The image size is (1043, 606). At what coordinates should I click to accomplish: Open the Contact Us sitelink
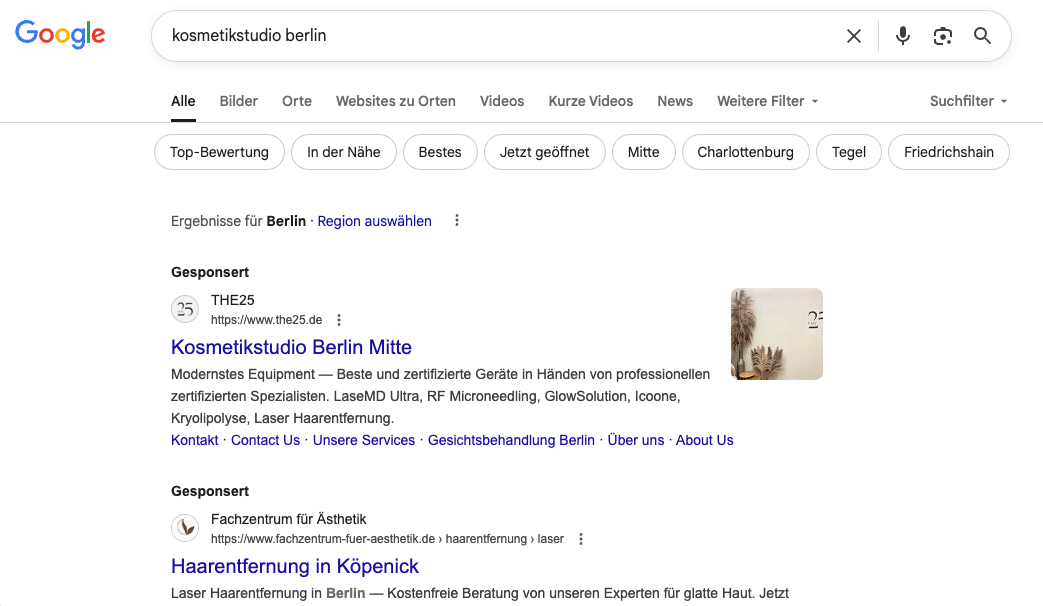(265, 440)
